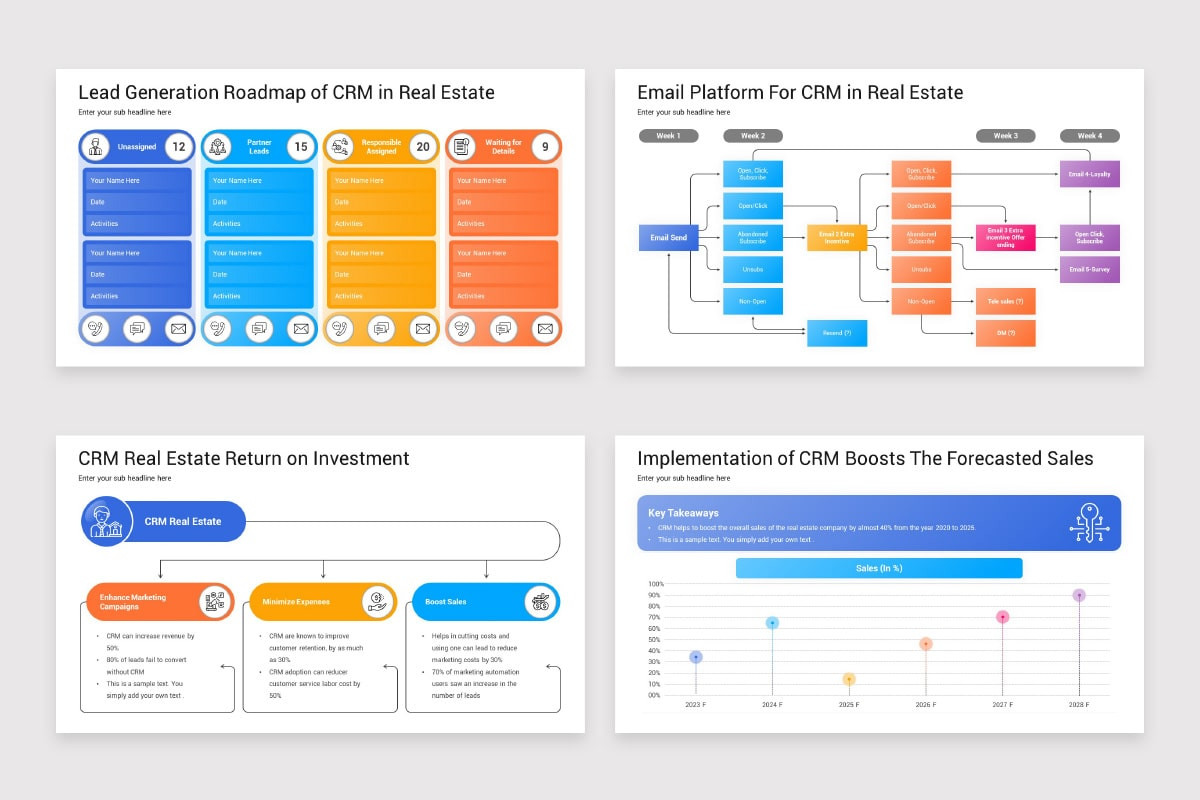Viewport: 1200px width, 800px height.
Task: Click the number 20 badge on Responsible Assigned
Action: pyautogui.click(x=423, y=147)
